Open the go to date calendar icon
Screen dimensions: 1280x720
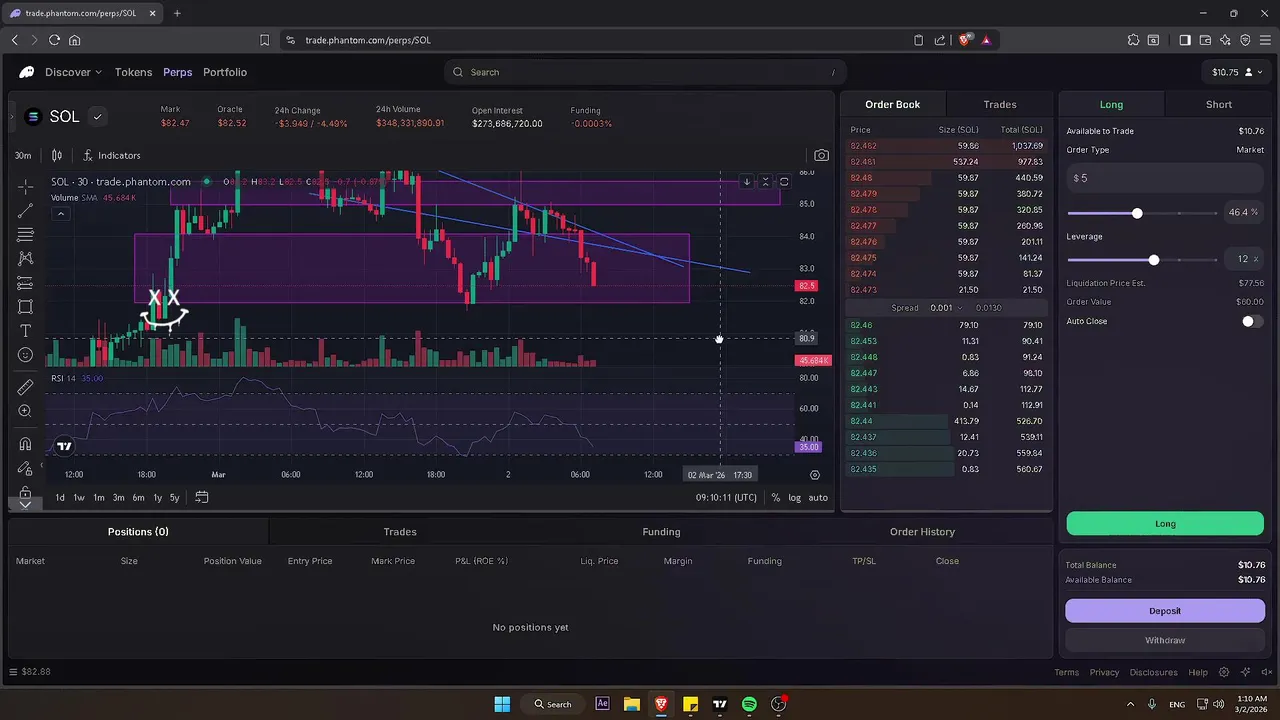point(201,497)
